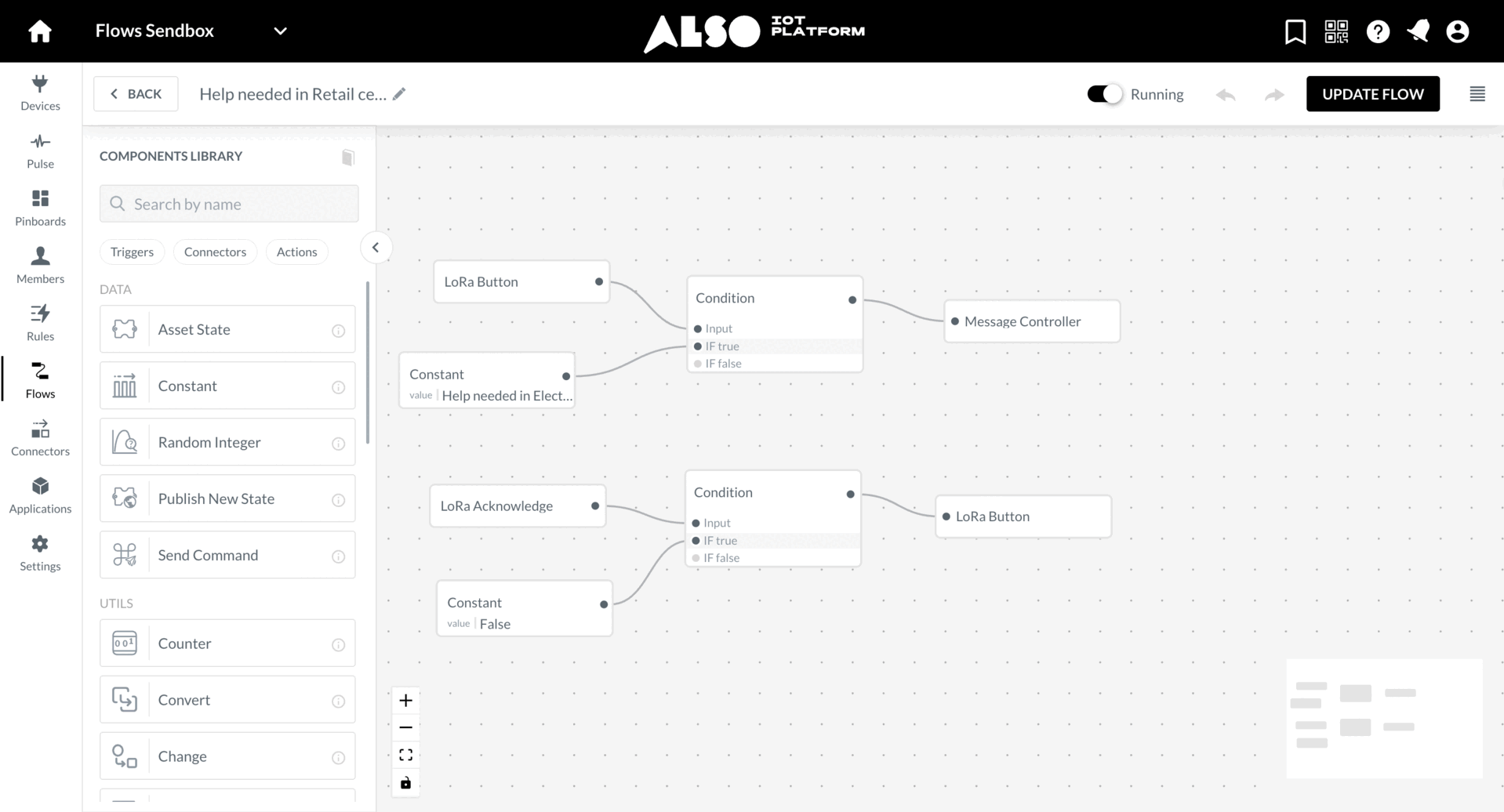Open the QR code scanner icon

(x=1336, y=31)
